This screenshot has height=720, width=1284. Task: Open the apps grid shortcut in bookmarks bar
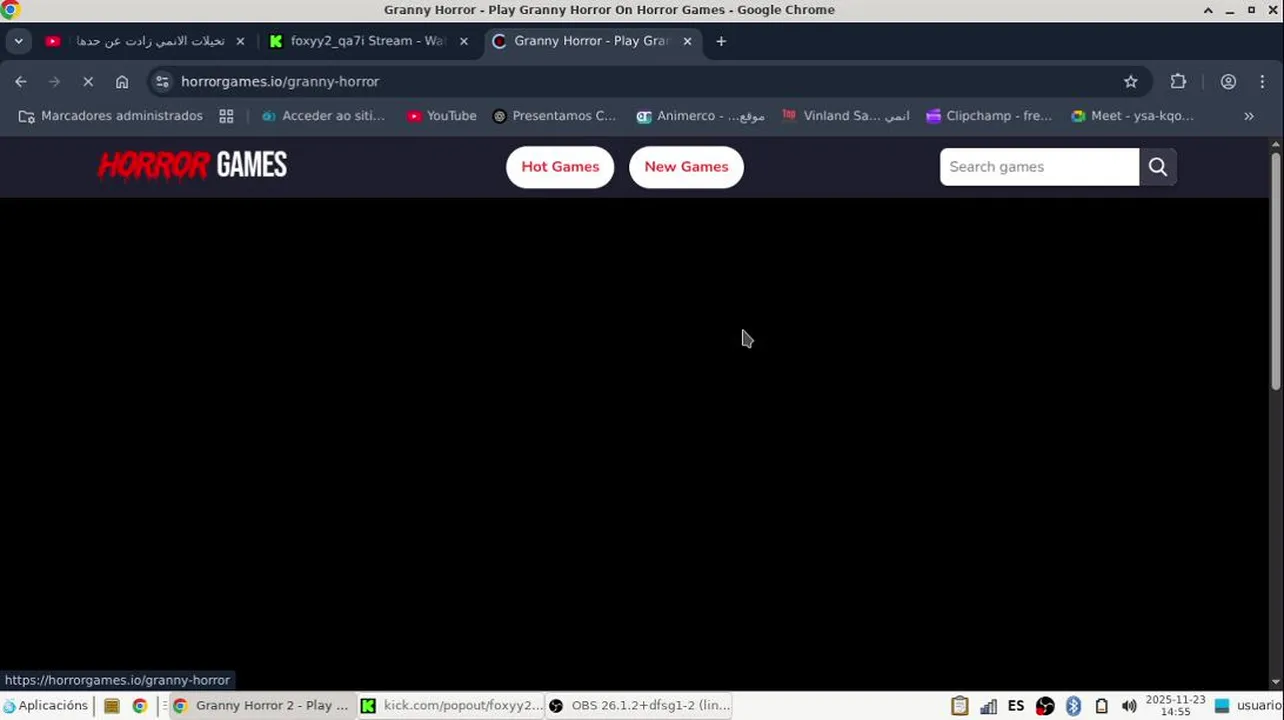pos(226,116)
